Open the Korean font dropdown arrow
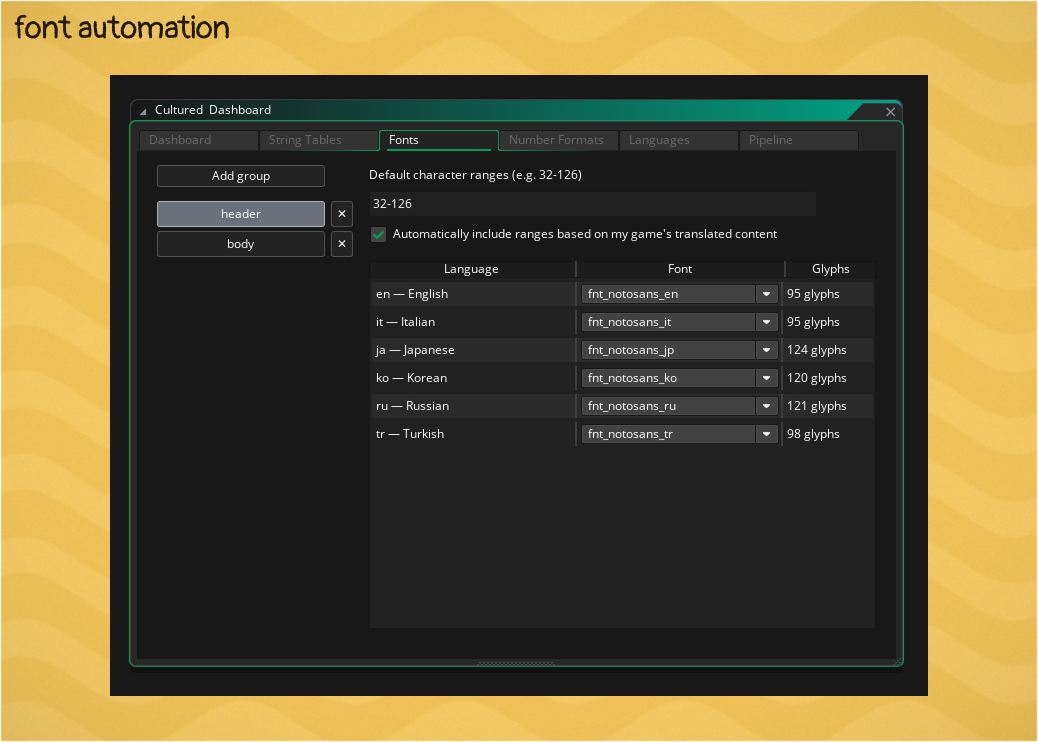This screenshot has height=742, width=1038. (767, 378)
